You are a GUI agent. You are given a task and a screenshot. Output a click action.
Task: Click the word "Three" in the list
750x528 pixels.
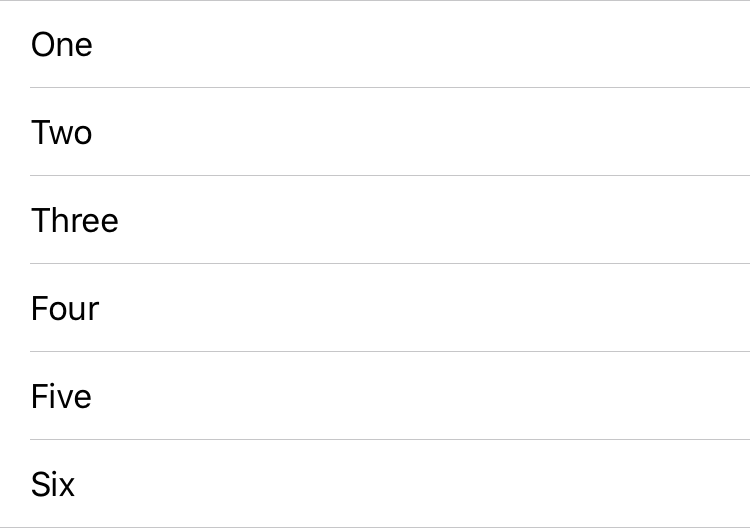click(x=75, y=221)
